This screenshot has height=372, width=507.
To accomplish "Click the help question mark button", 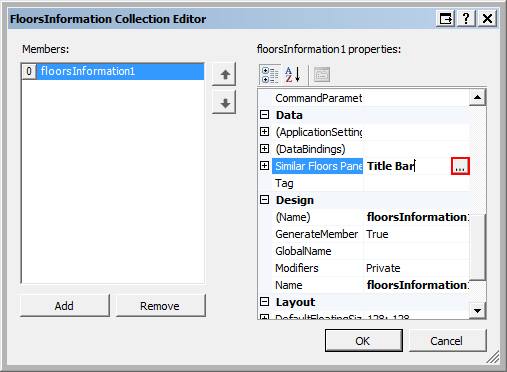I will [x=466, y=18].
